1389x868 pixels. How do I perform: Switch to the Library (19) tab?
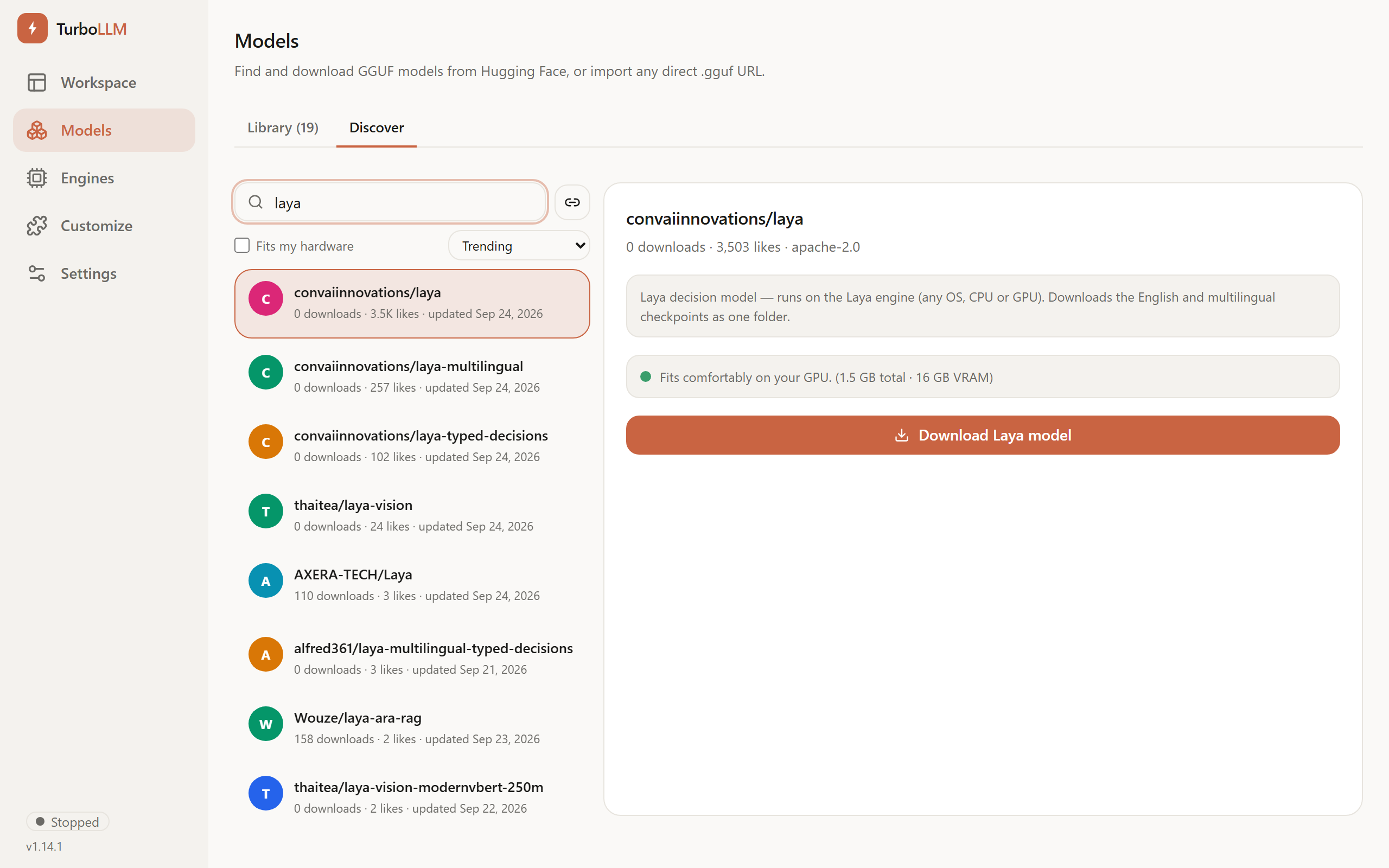tap(283, 127)
